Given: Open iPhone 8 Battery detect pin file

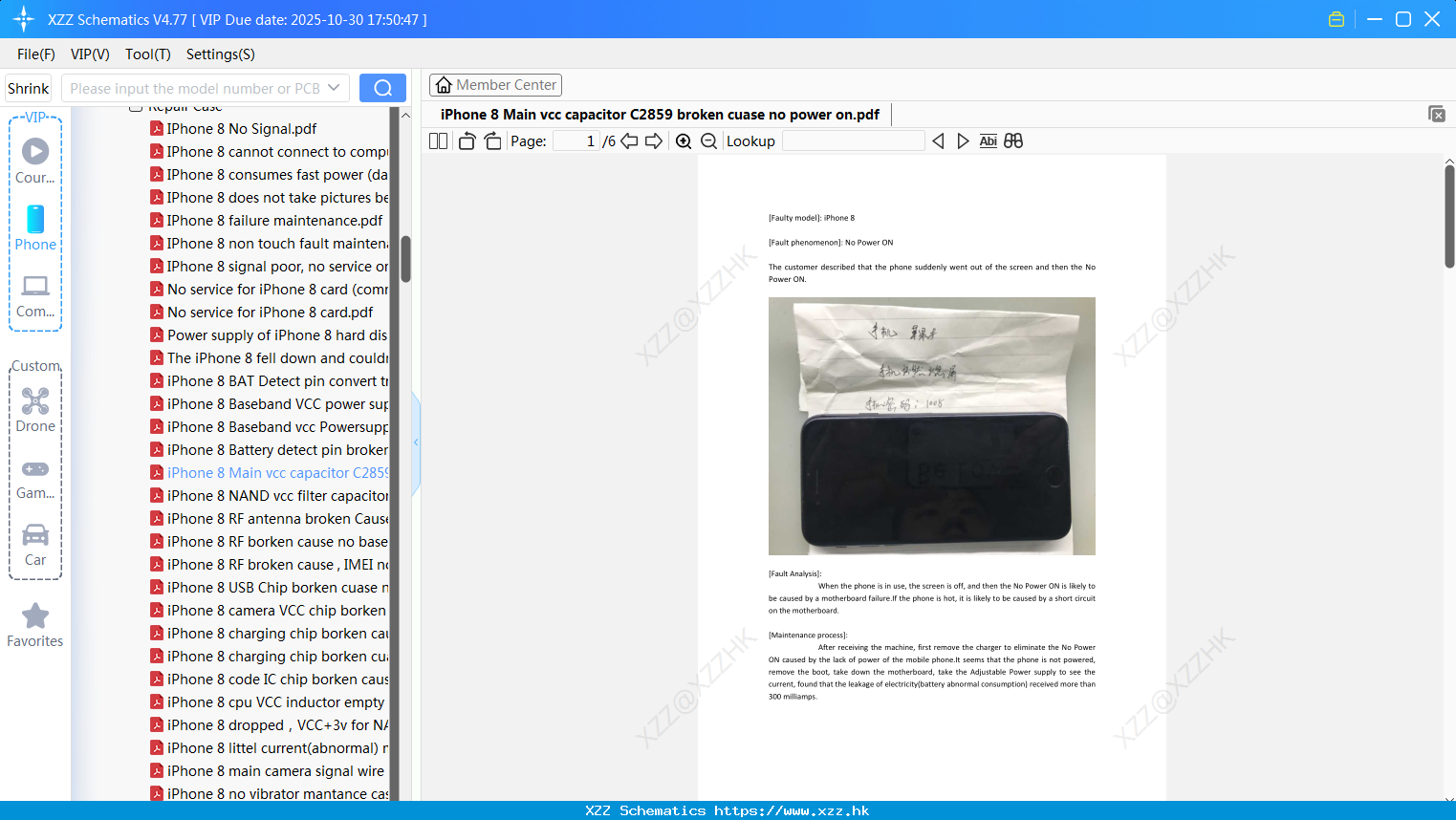Looking at the screenshot, I should pyautogui.click(x=269, y=450).
